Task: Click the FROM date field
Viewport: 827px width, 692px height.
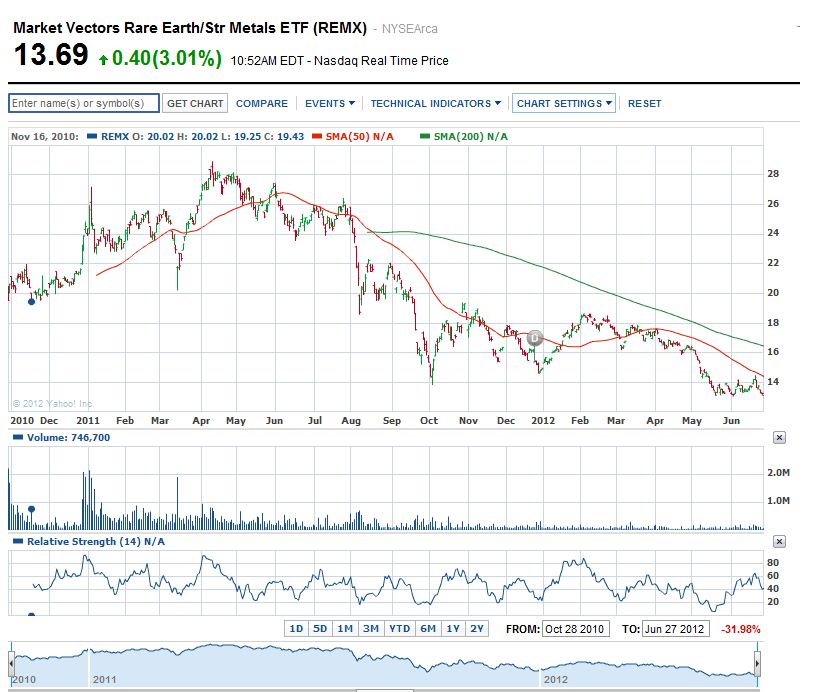Action: coord(575,629)
